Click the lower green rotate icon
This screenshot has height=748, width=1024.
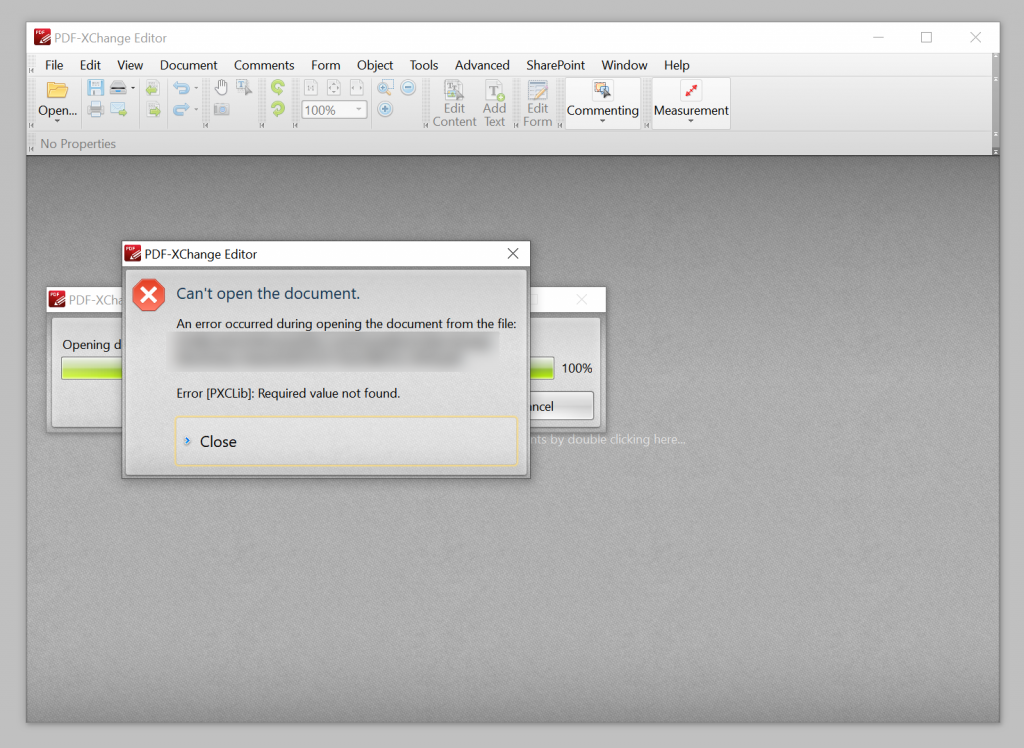[278, 109]
